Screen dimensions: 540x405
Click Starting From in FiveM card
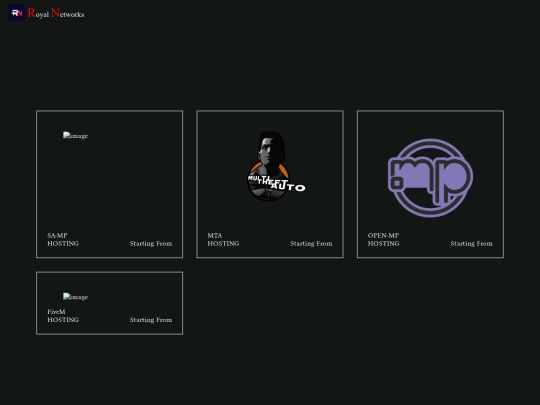(151, 320)
